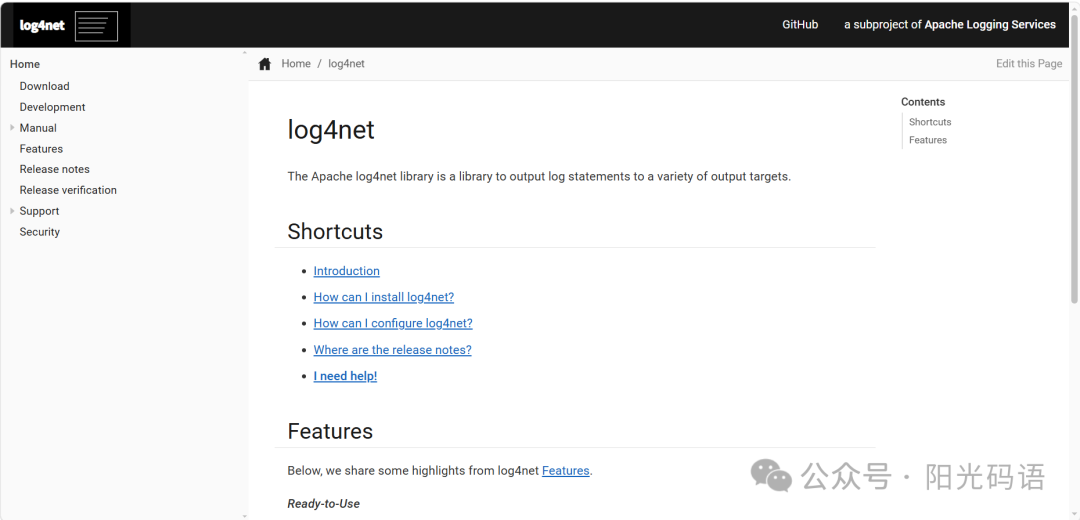Jump to Shortcuts in Contents panel
Image resolution: width=1080 pixels, height=520 pixels.
click(x=930, y=122)
